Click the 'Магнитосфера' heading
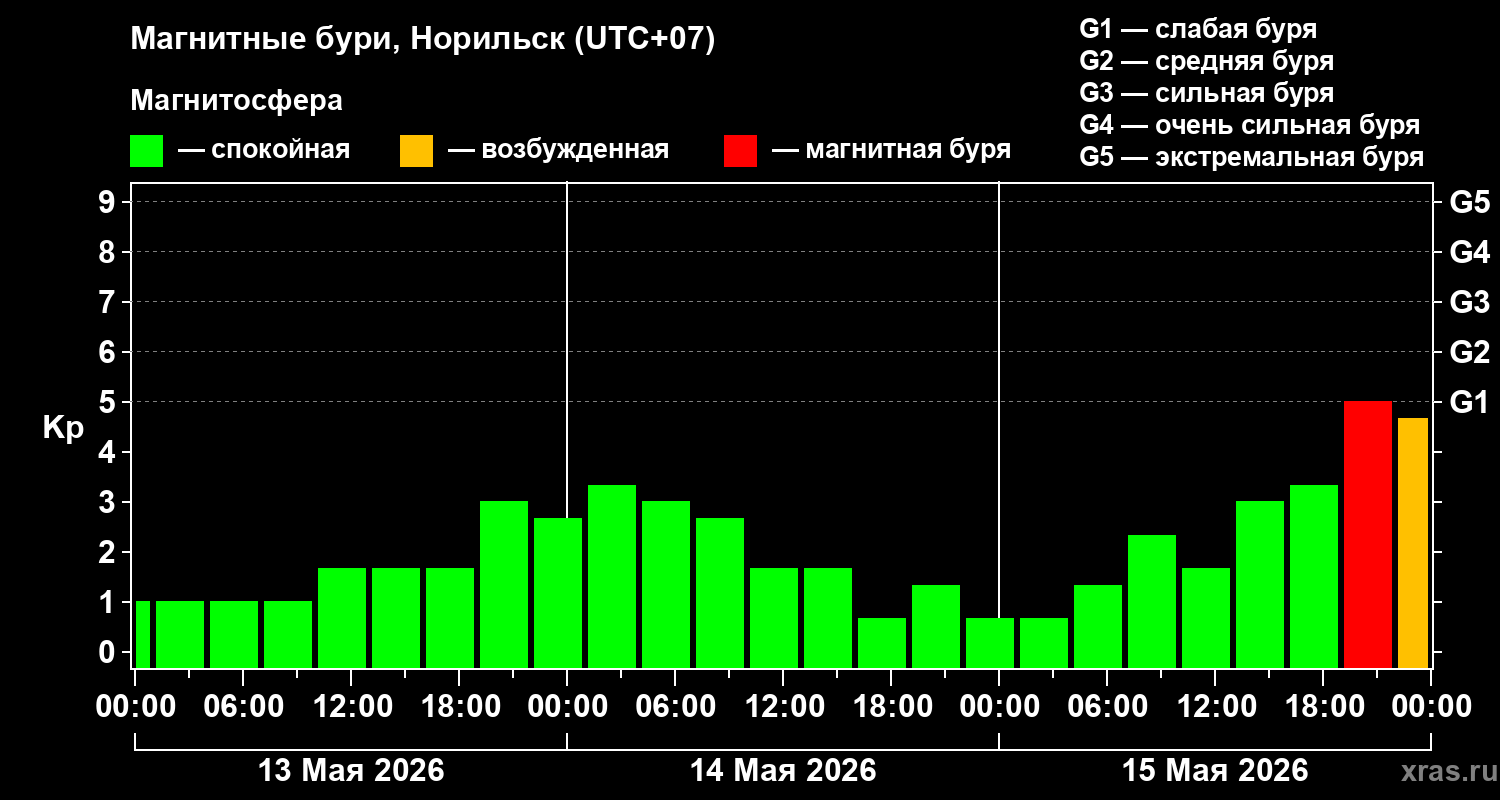This screenshot has height=800, width=1500. click(237, 101)
